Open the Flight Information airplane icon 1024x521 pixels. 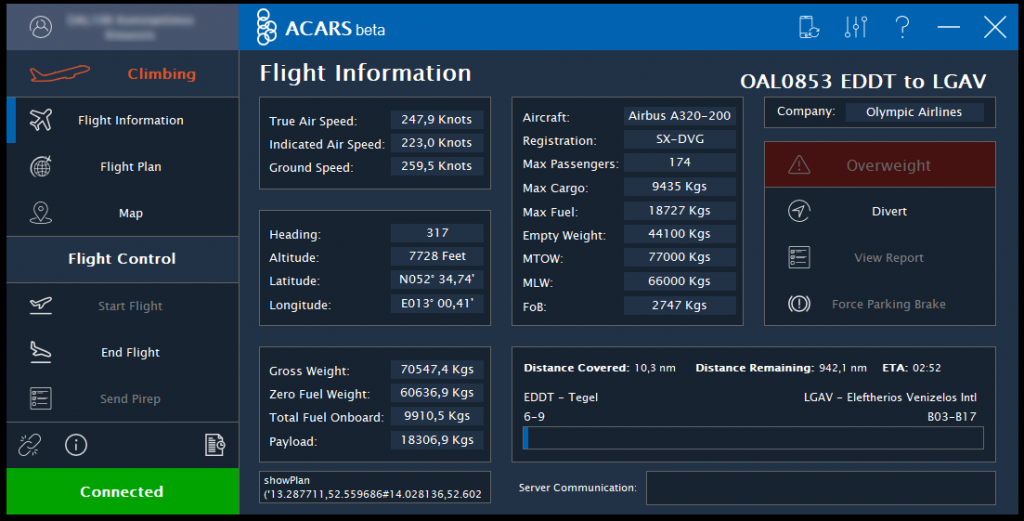tap(40, 120)
